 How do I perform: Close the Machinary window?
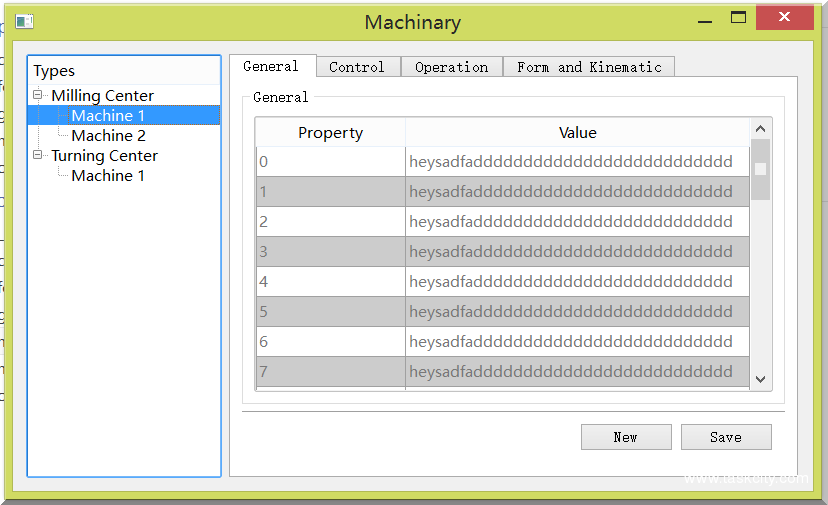point(785,17)
